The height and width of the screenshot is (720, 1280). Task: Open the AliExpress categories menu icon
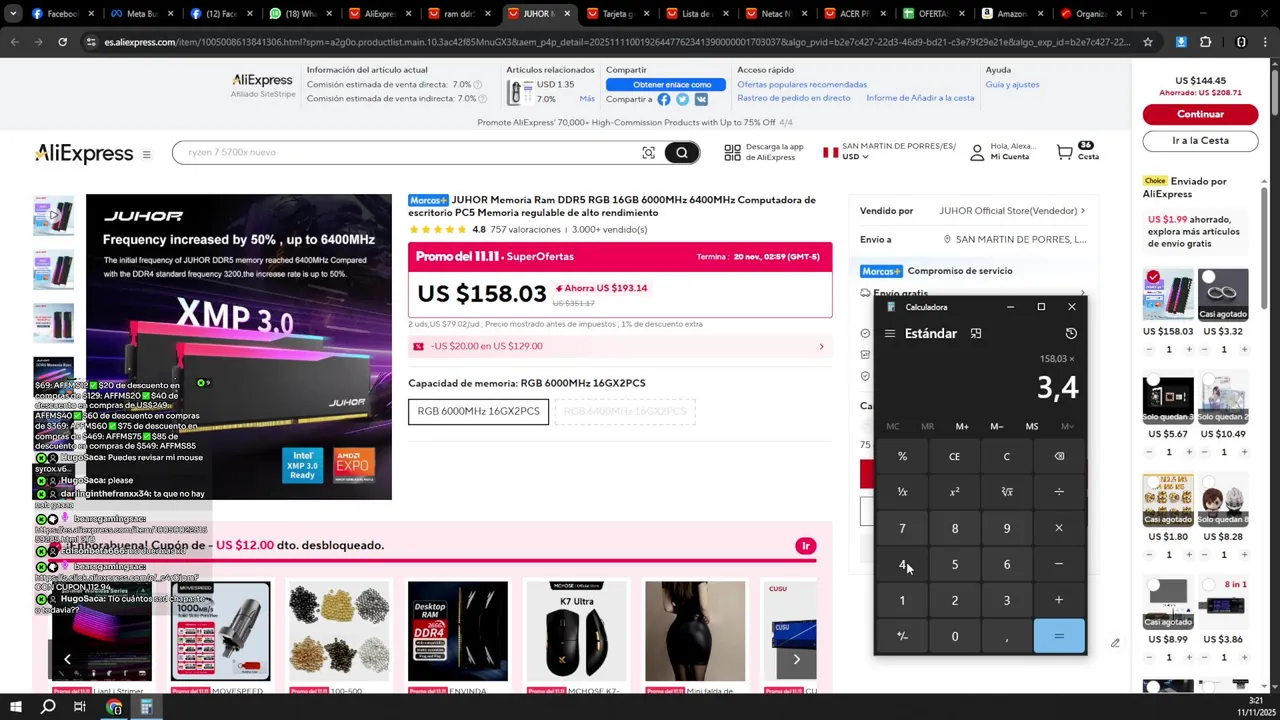(146, 154)
